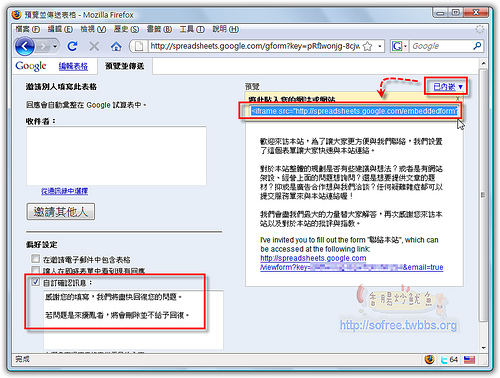Click the Twitter bird icon in status bar
This screenshot has width=500, height=378.
pyautogui.click(x=444, y=360)
